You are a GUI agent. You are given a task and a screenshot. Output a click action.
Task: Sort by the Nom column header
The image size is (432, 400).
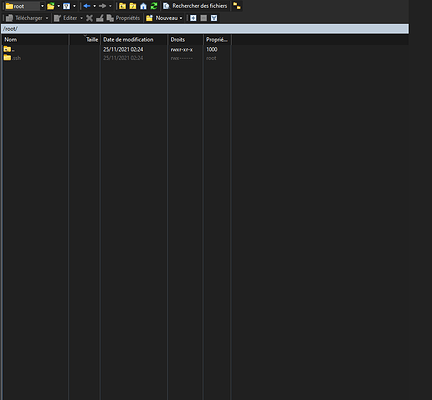point(35,40)
